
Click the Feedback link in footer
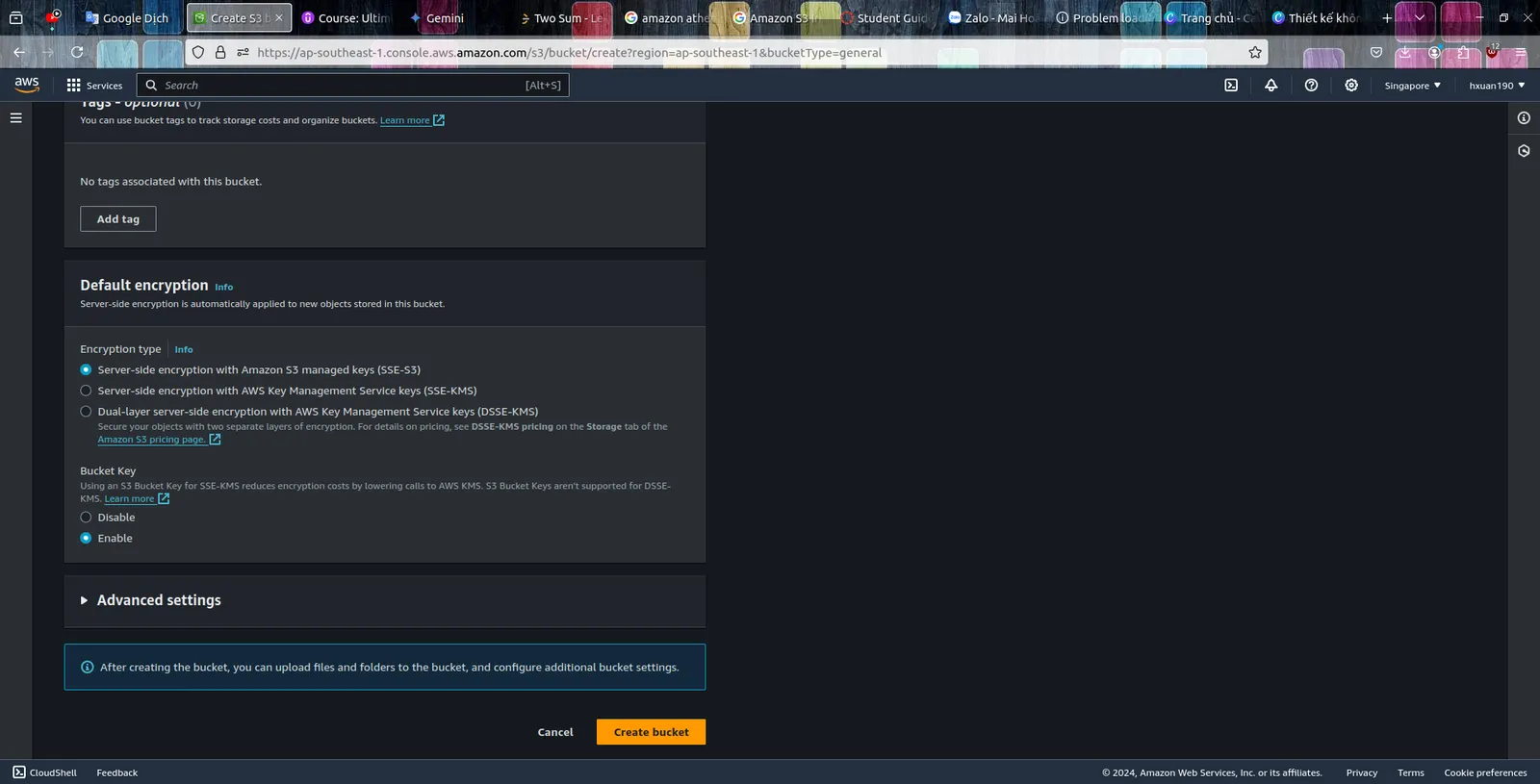[116, 772]
